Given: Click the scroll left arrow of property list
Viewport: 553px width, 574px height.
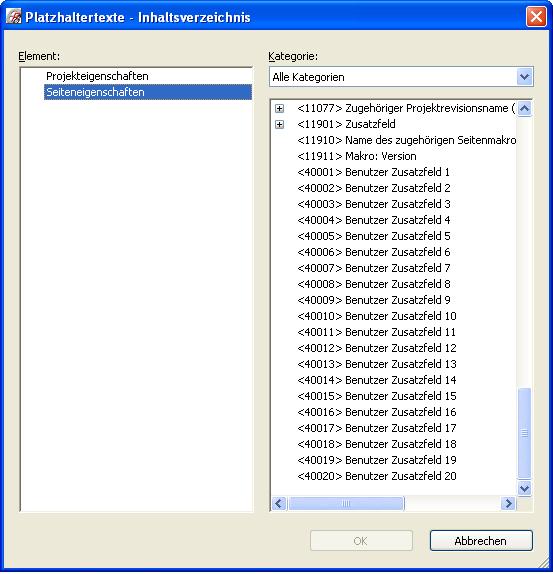Looking at the screenshot, I should pos(279,504).
